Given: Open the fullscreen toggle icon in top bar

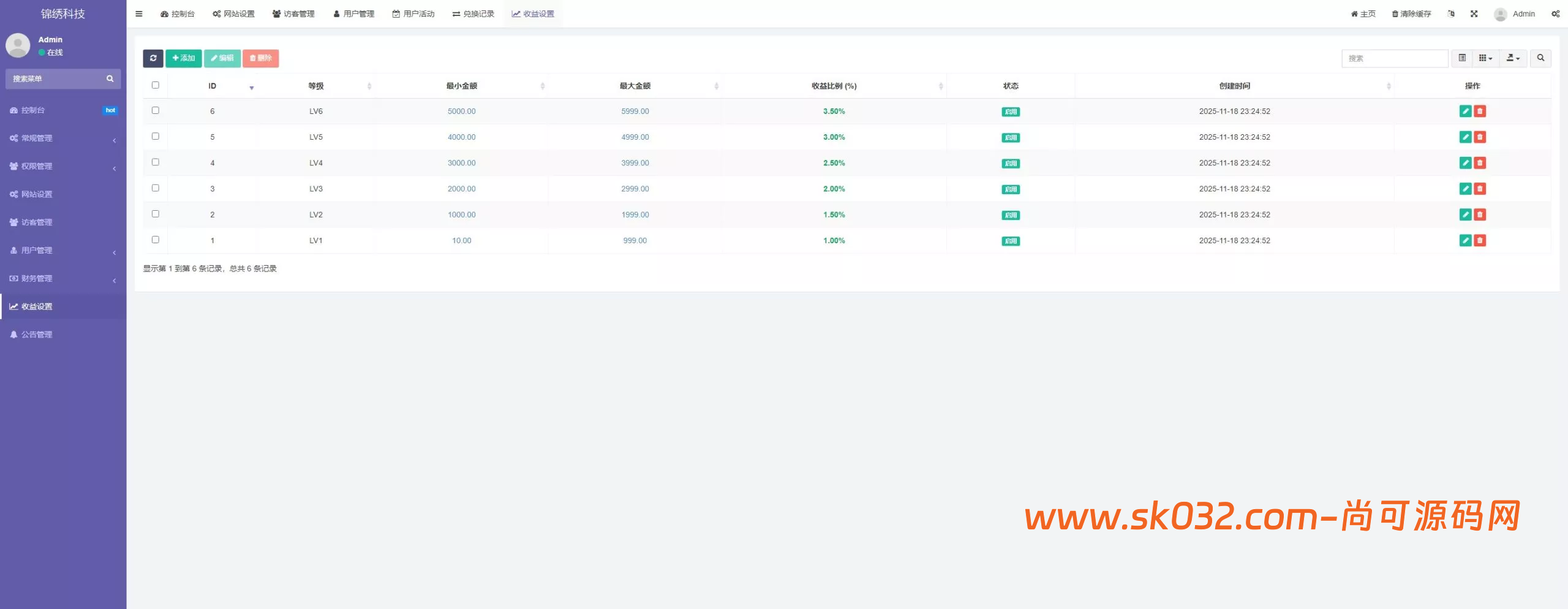Looking at the screenshot, I should coord(1474,13).
